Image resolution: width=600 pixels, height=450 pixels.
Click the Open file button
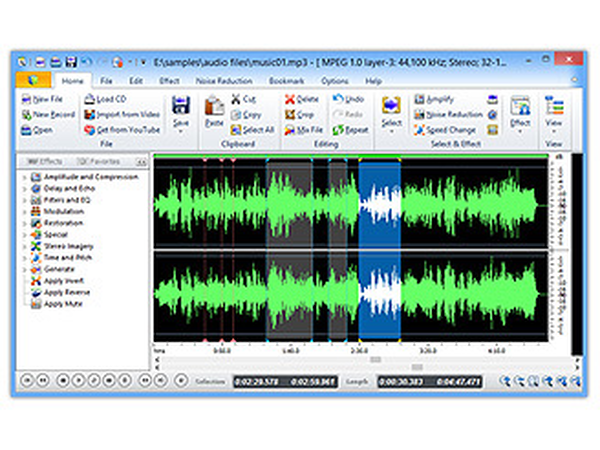[37, 130]
